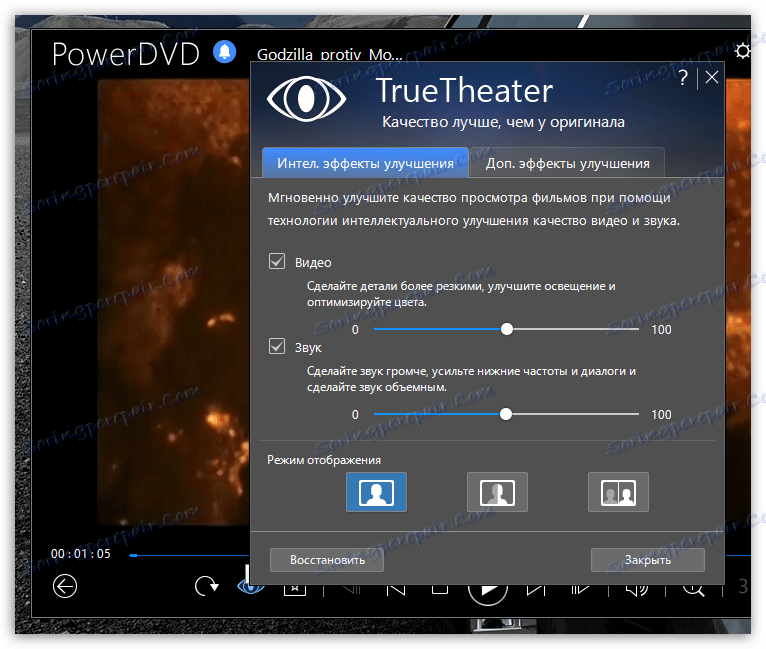Click the 00:01:05 elapsed time display
Viewport: 766px width, 649px height.
pos(81,554)
